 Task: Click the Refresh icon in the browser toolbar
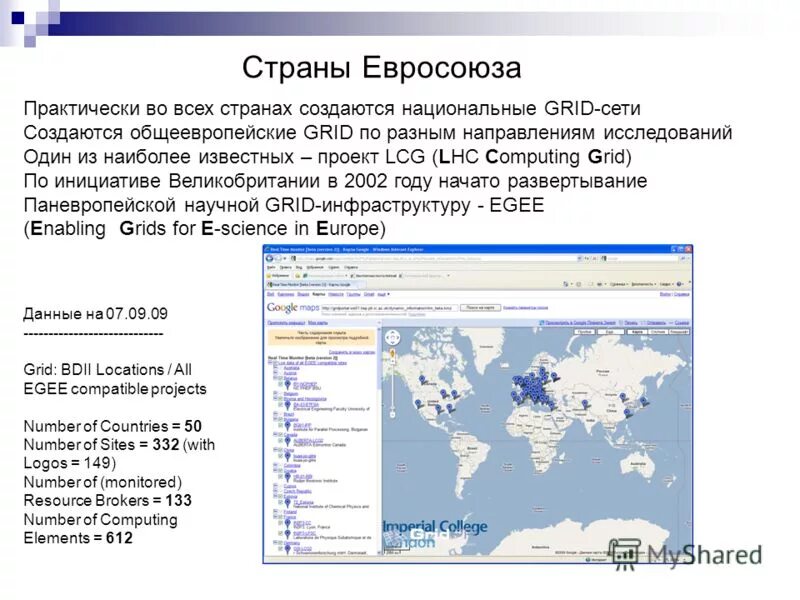pyautogui.click(x=587, y=258)
